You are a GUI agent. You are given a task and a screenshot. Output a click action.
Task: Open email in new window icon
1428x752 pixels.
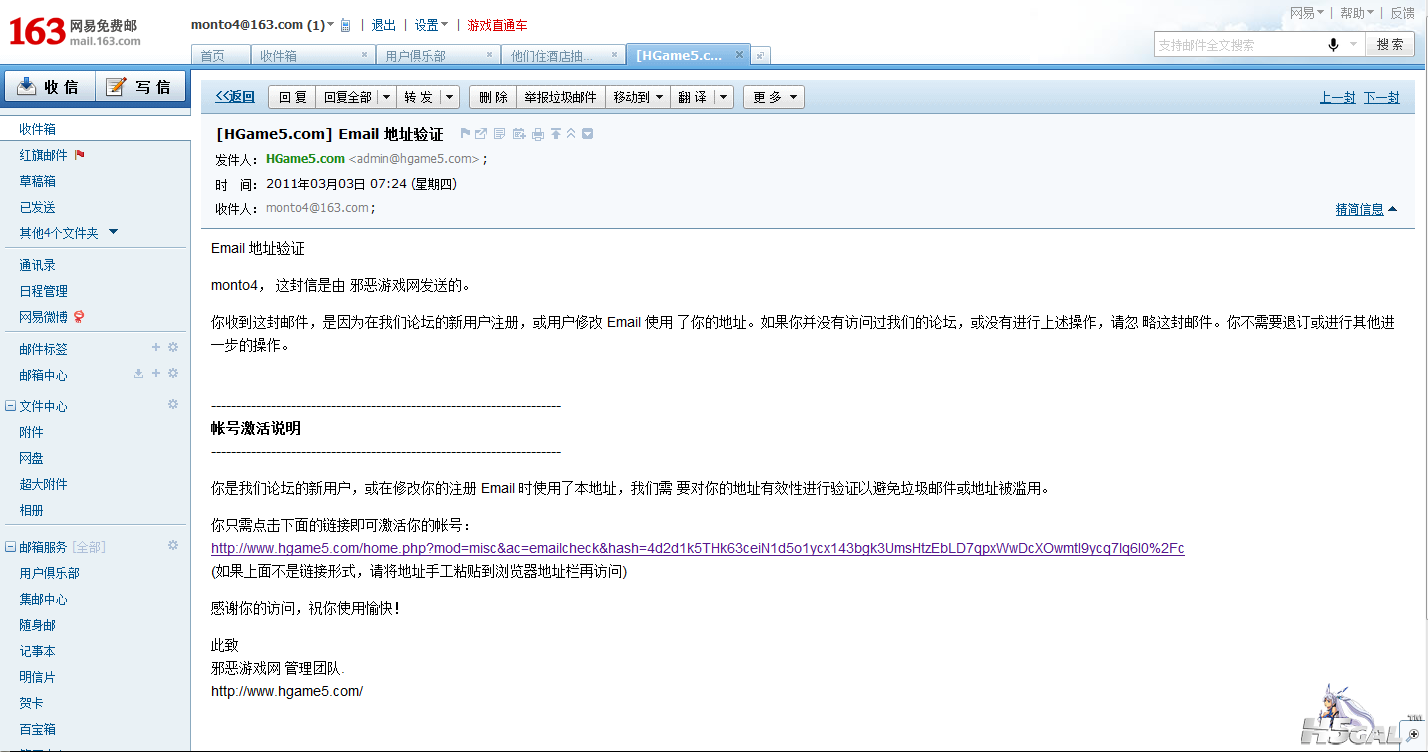click(x=481, y=134)
